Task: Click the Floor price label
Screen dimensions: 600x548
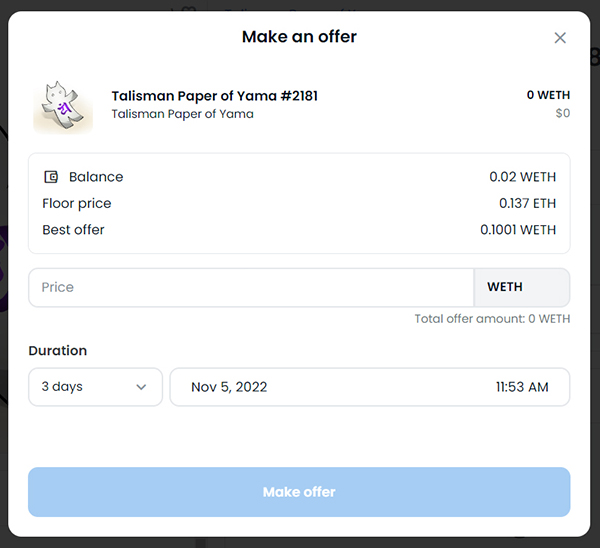Action: tap(77, 204)
